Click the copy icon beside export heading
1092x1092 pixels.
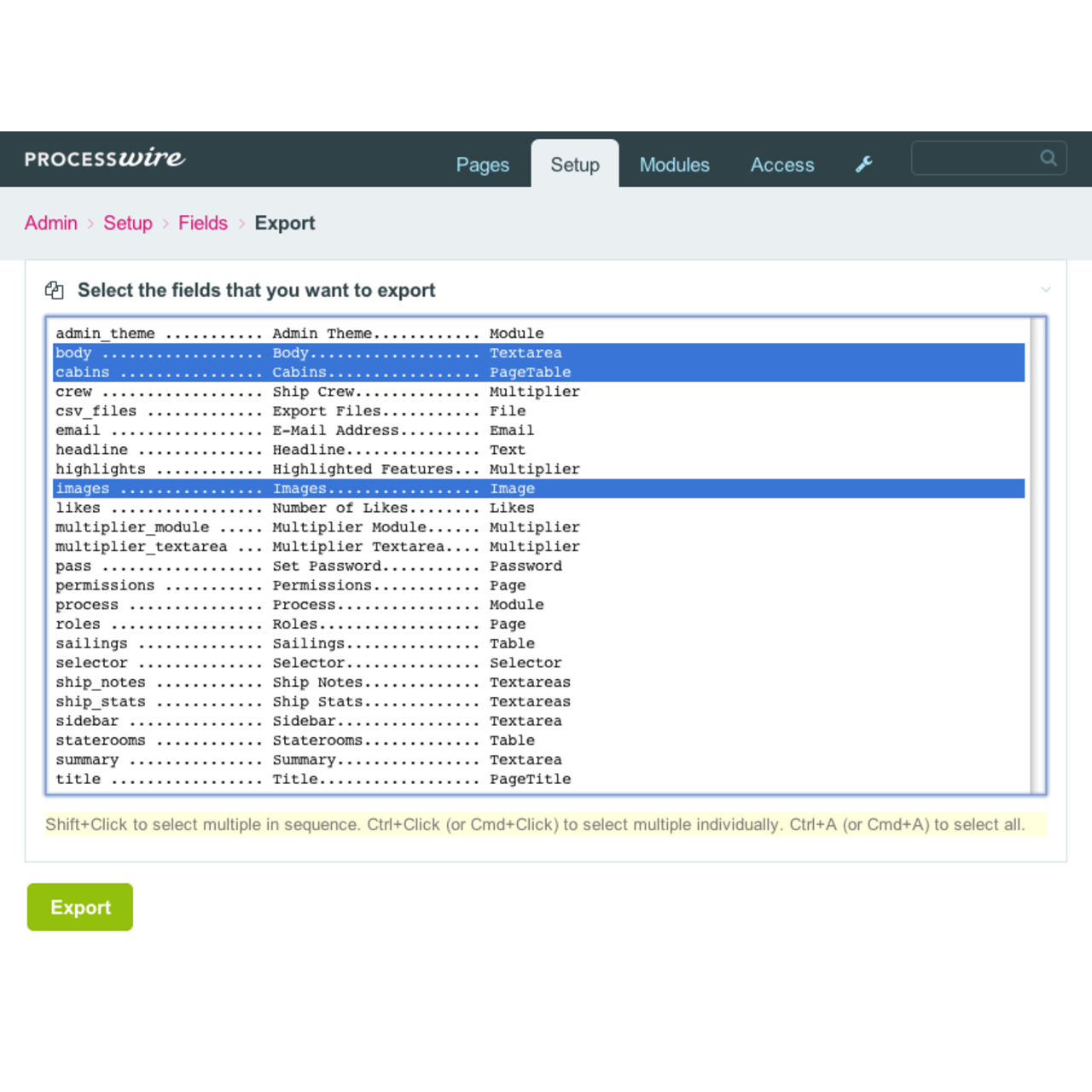[x=55, y=291]
